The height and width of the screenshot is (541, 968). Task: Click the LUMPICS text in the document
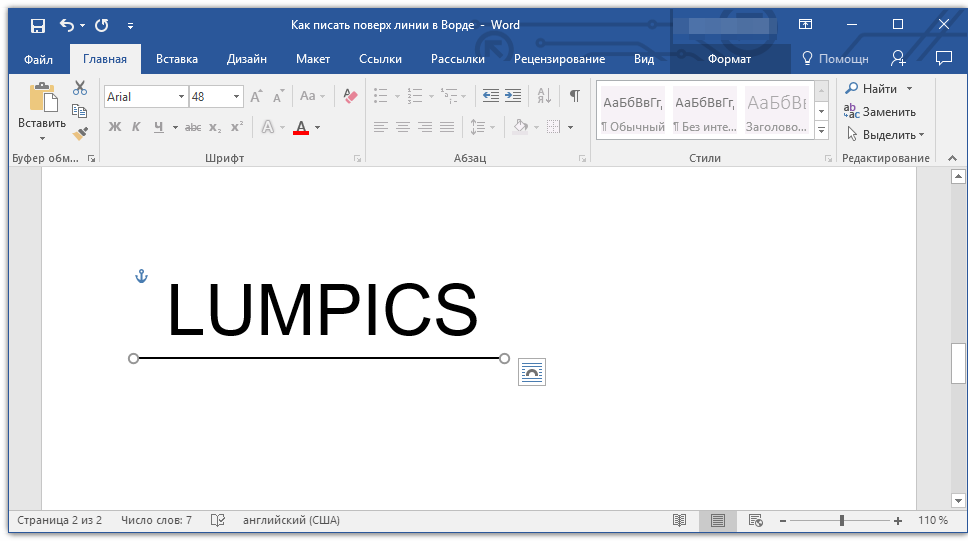click(322, 310)
